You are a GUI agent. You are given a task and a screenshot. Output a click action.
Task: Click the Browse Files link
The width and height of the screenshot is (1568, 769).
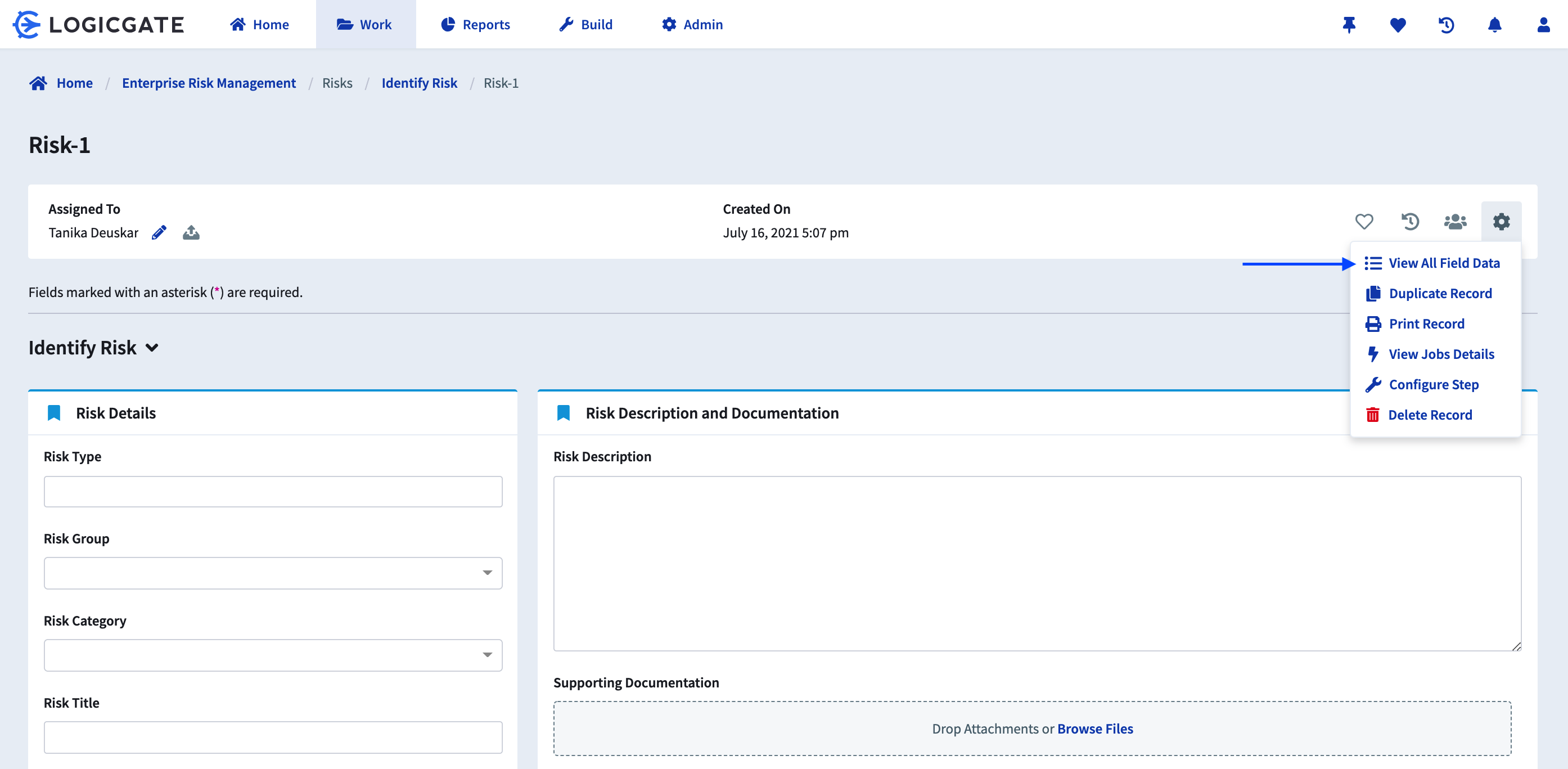pos(1095,728)
